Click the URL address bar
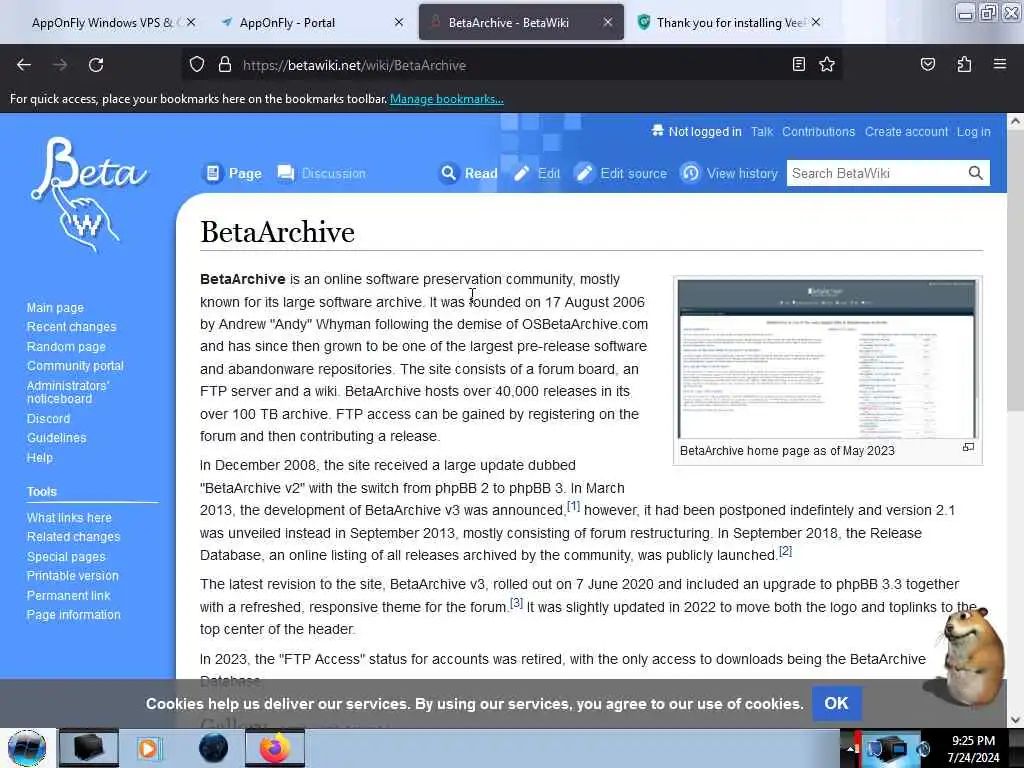1024x768 pixels. tap(509, 65)
